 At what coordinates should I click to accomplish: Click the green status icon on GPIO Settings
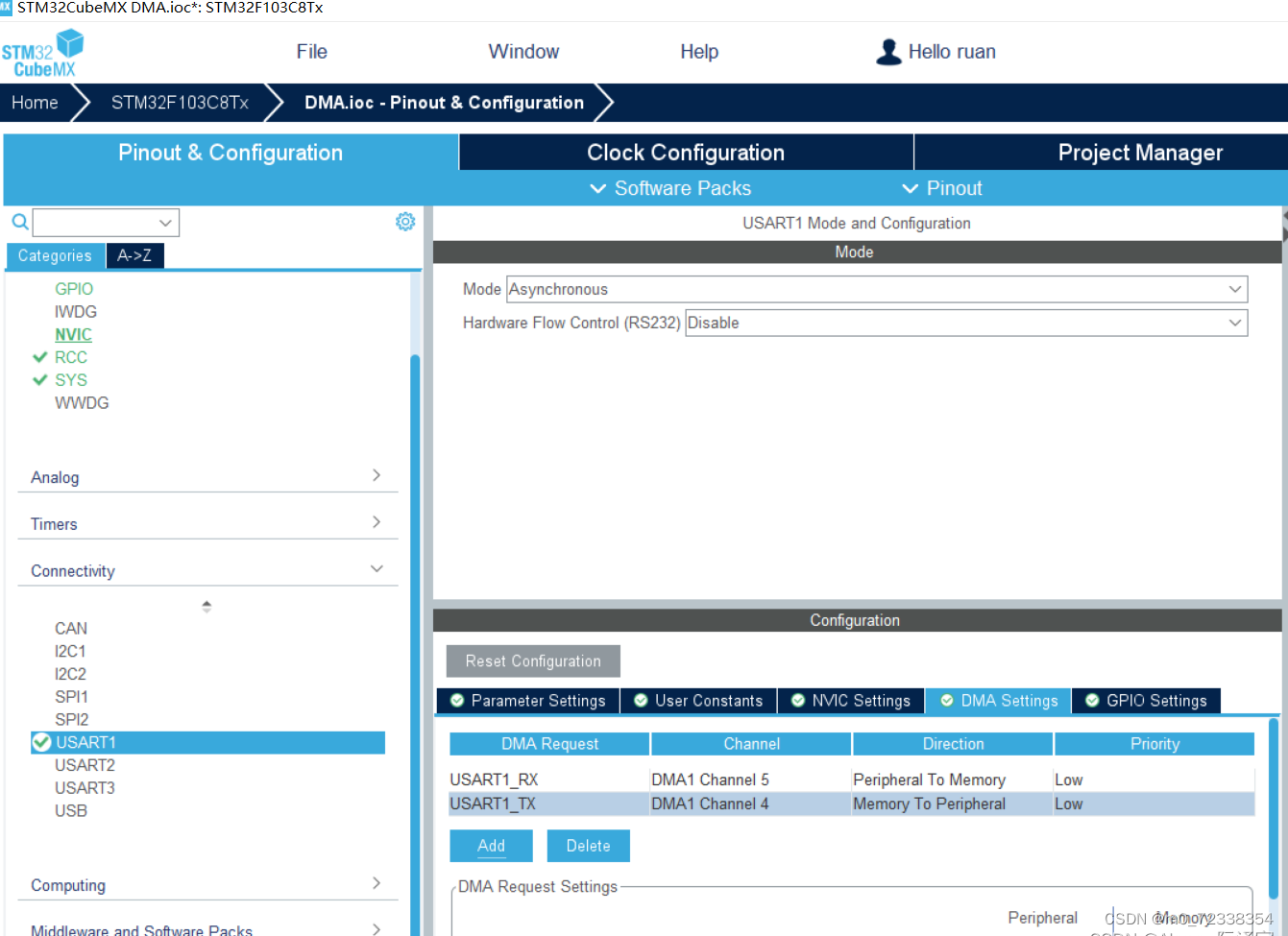click(x=1092, y=701)
